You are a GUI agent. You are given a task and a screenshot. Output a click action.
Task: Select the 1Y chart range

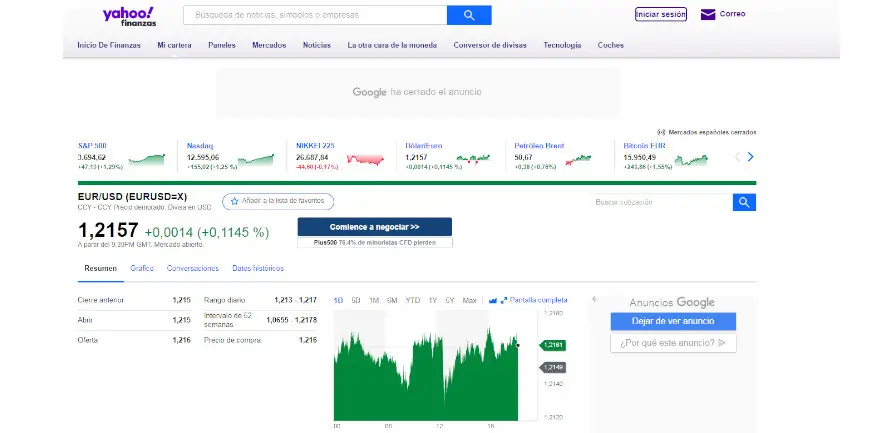point(433,300)
